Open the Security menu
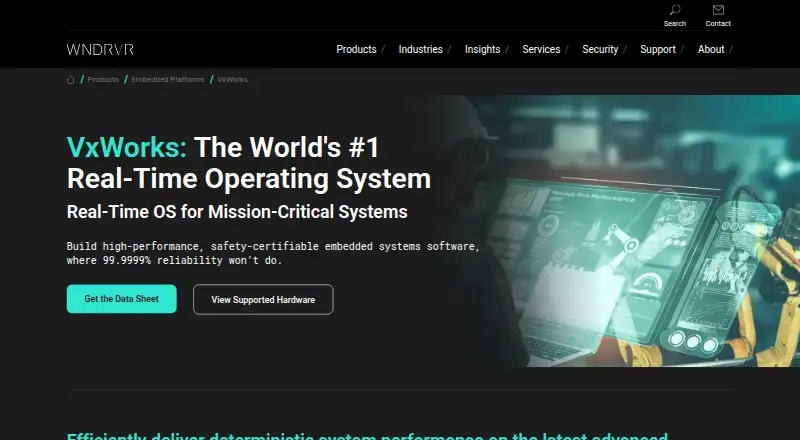 pos(600,50)
